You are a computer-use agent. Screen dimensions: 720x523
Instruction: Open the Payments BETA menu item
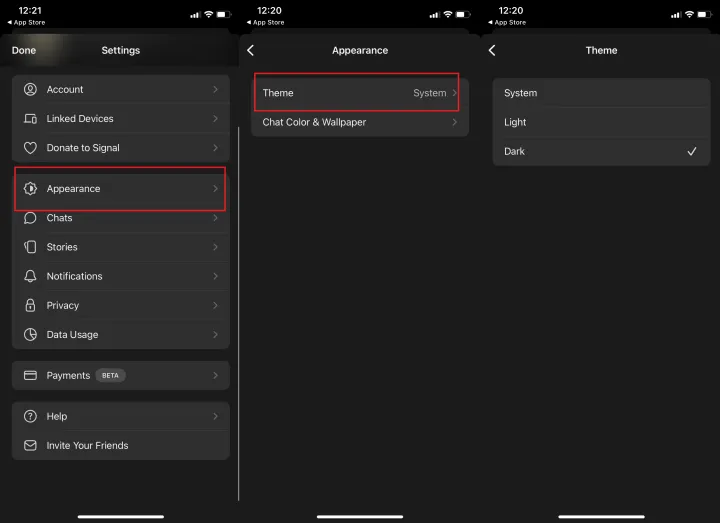click(x=120, y=376)
